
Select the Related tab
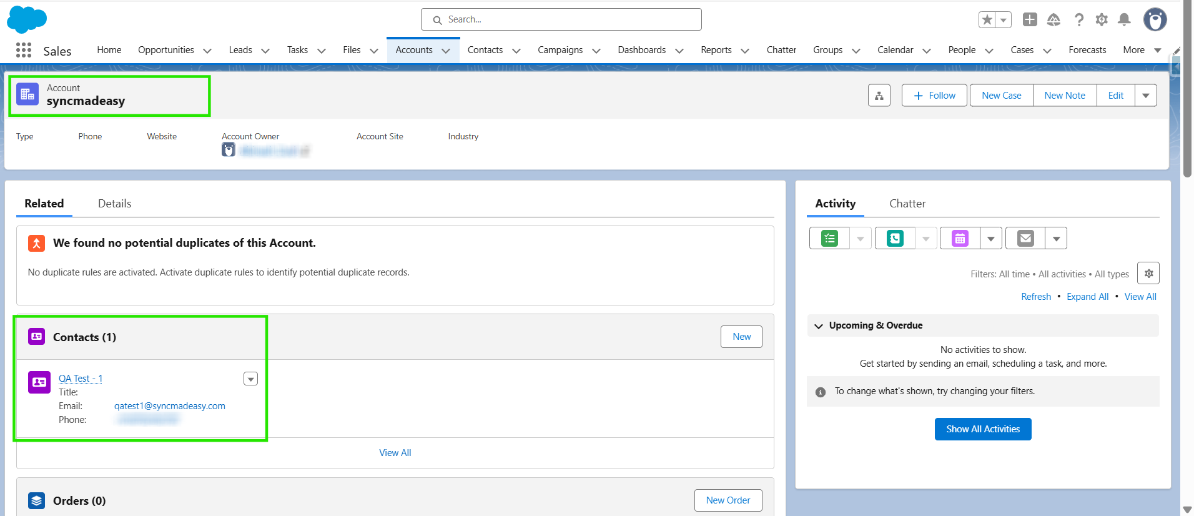[44, 204]
